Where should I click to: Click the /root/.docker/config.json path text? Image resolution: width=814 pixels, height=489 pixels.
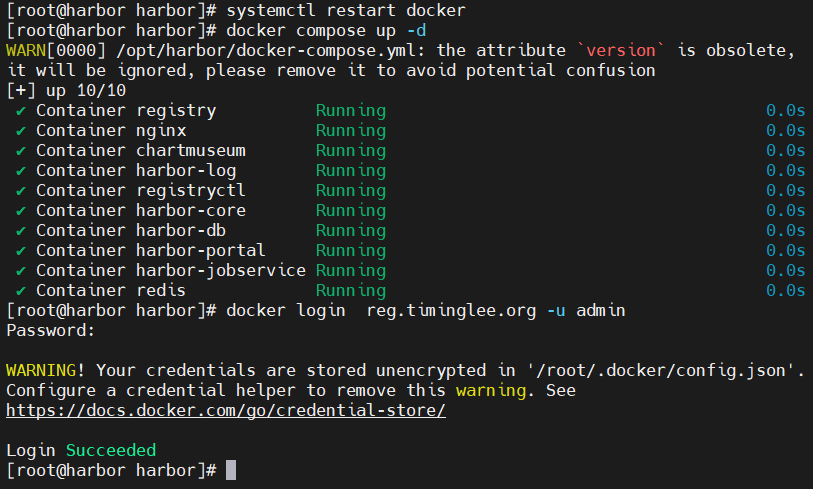(x=661, y=371)
